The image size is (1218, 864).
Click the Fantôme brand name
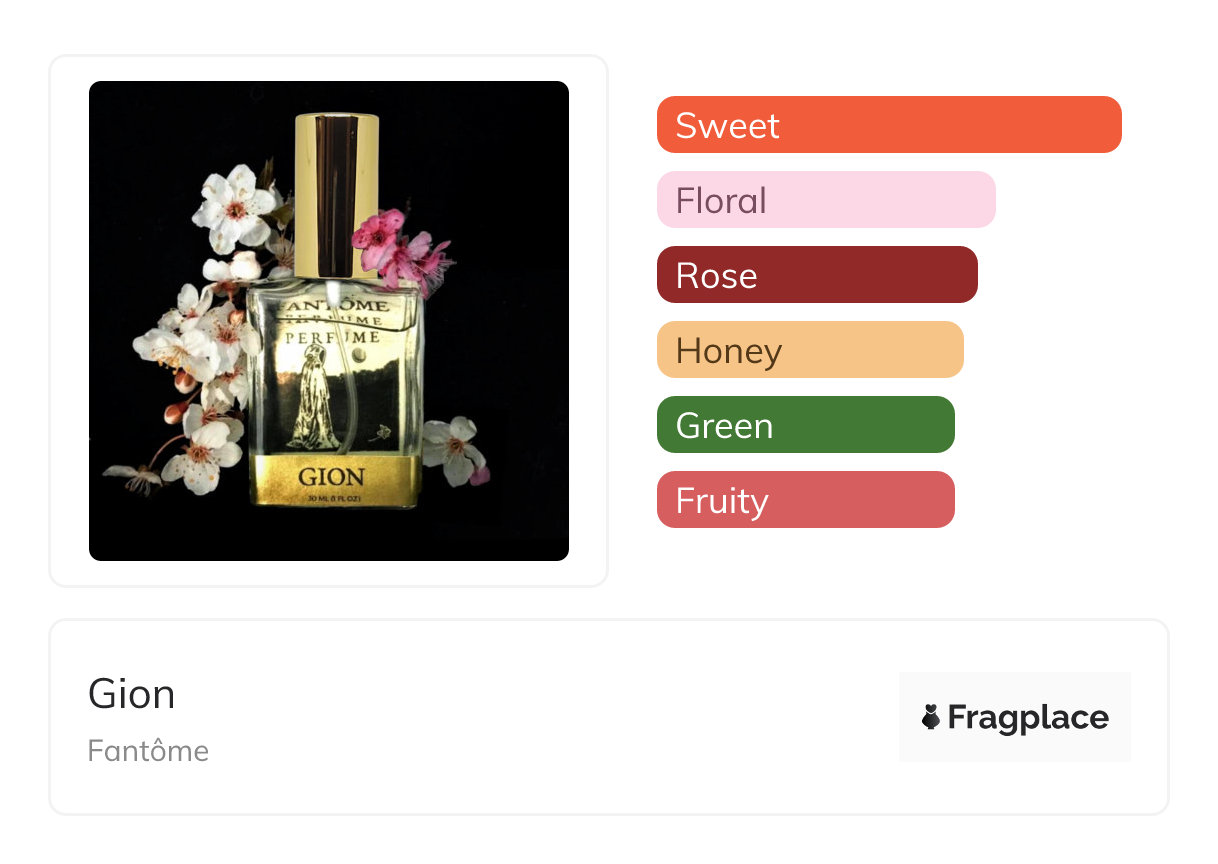pos(148,751)
